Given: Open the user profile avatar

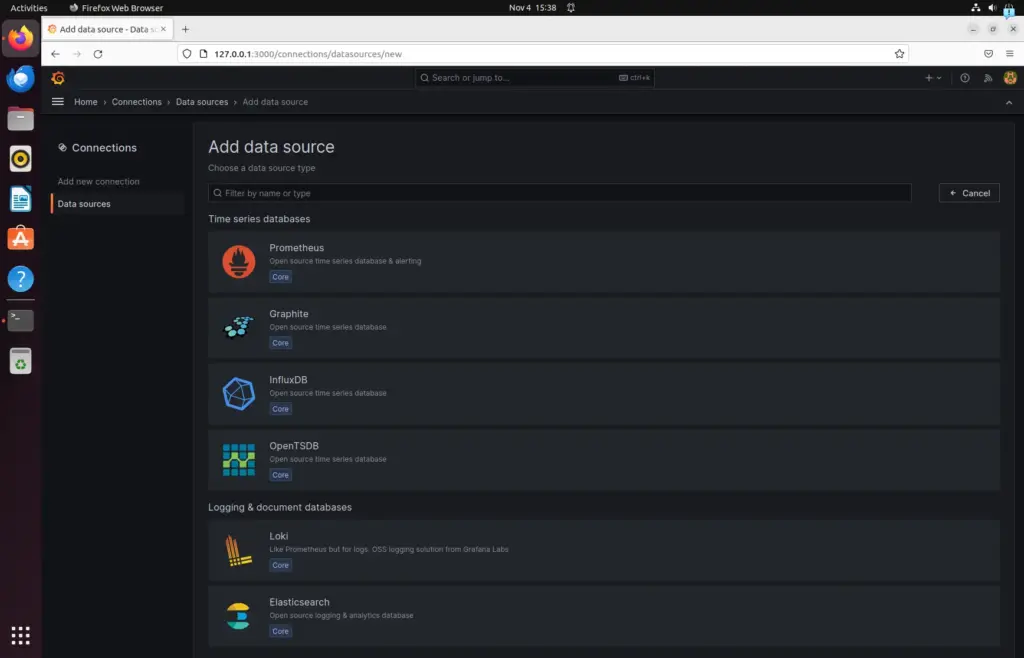Looking at the screenshot, I should point(1010,78).
